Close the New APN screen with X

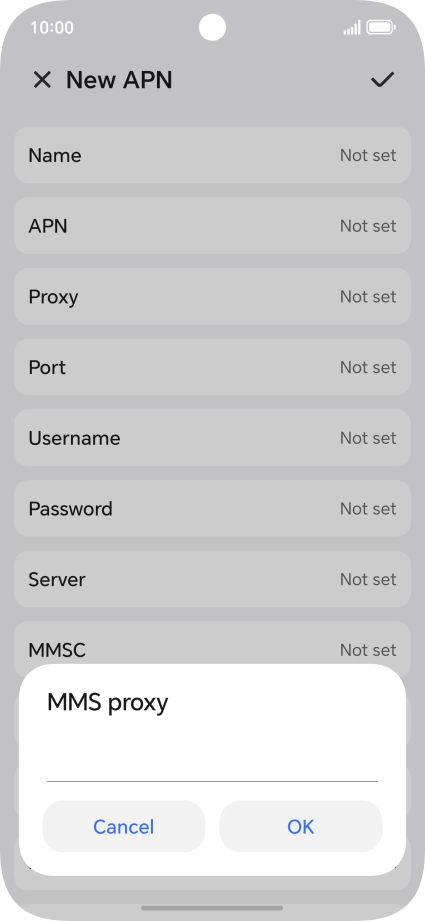click(x=42, y=80)
